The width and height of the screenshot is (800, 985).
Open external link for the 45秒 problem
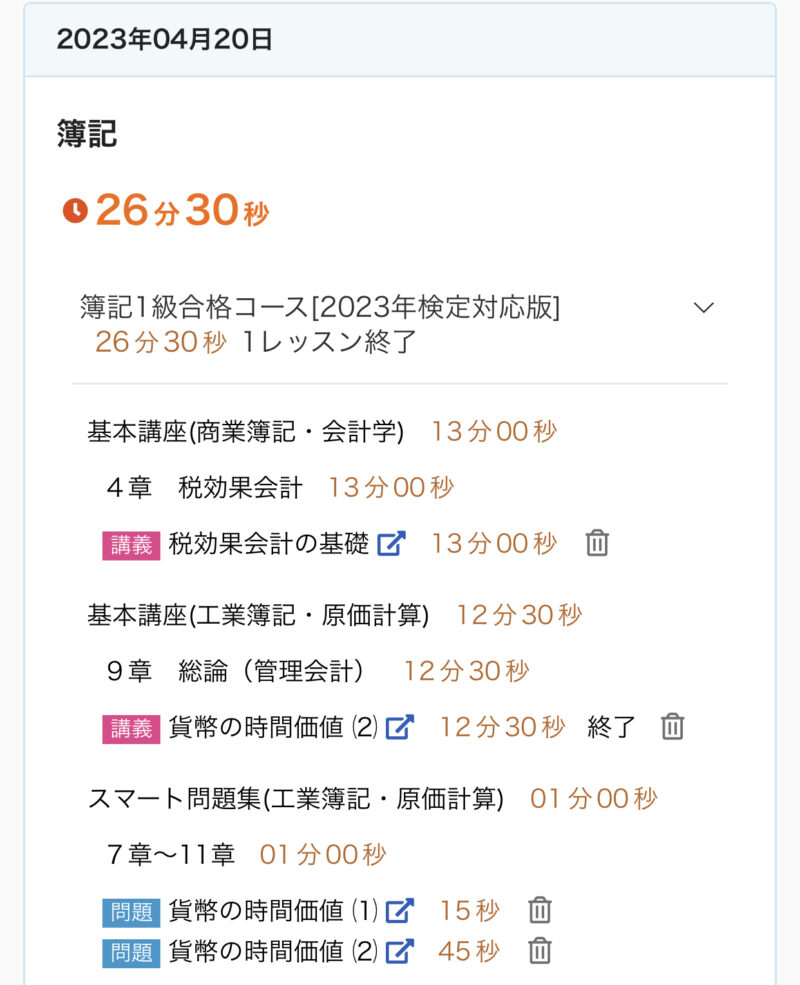(x=399, y=951)
